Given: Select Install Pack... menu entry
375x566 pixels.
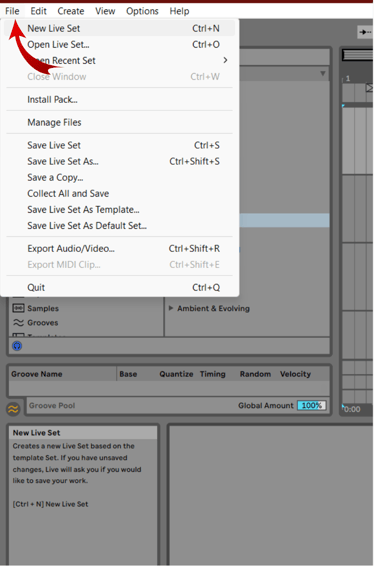Looking at the screenshot, I should pos(119,99).
